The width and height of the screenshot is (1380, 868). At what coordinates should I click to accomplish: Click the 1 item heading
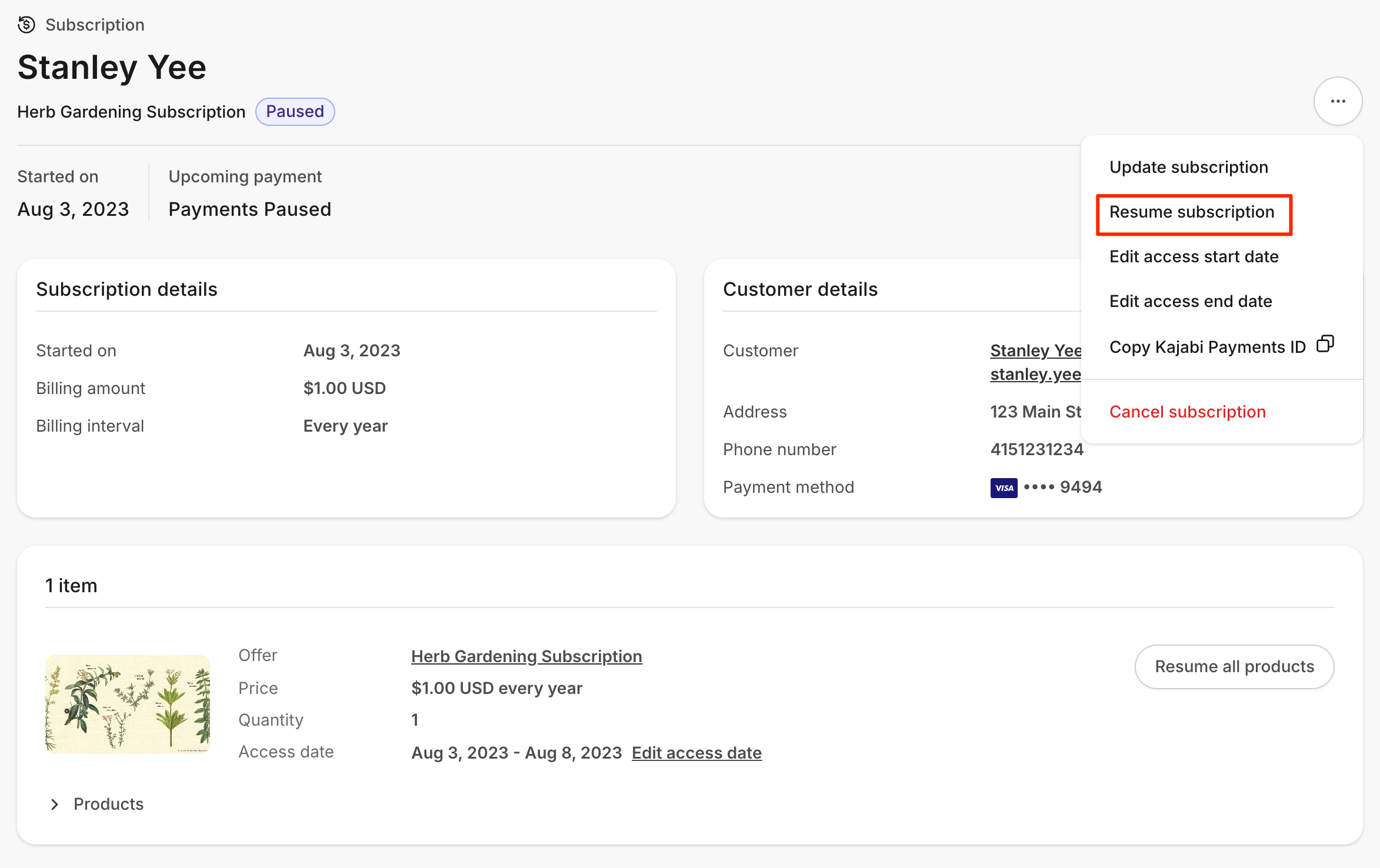pos(71,586)
